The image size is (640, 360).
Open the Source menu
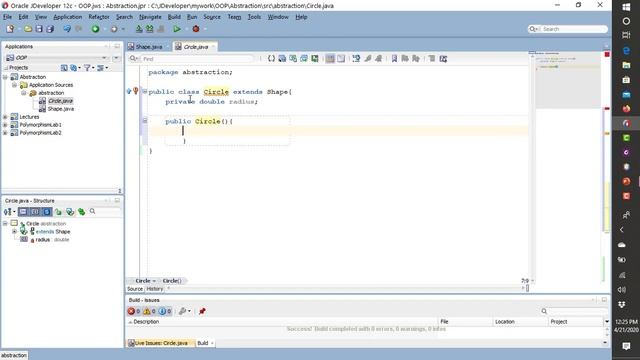[212, 17]
